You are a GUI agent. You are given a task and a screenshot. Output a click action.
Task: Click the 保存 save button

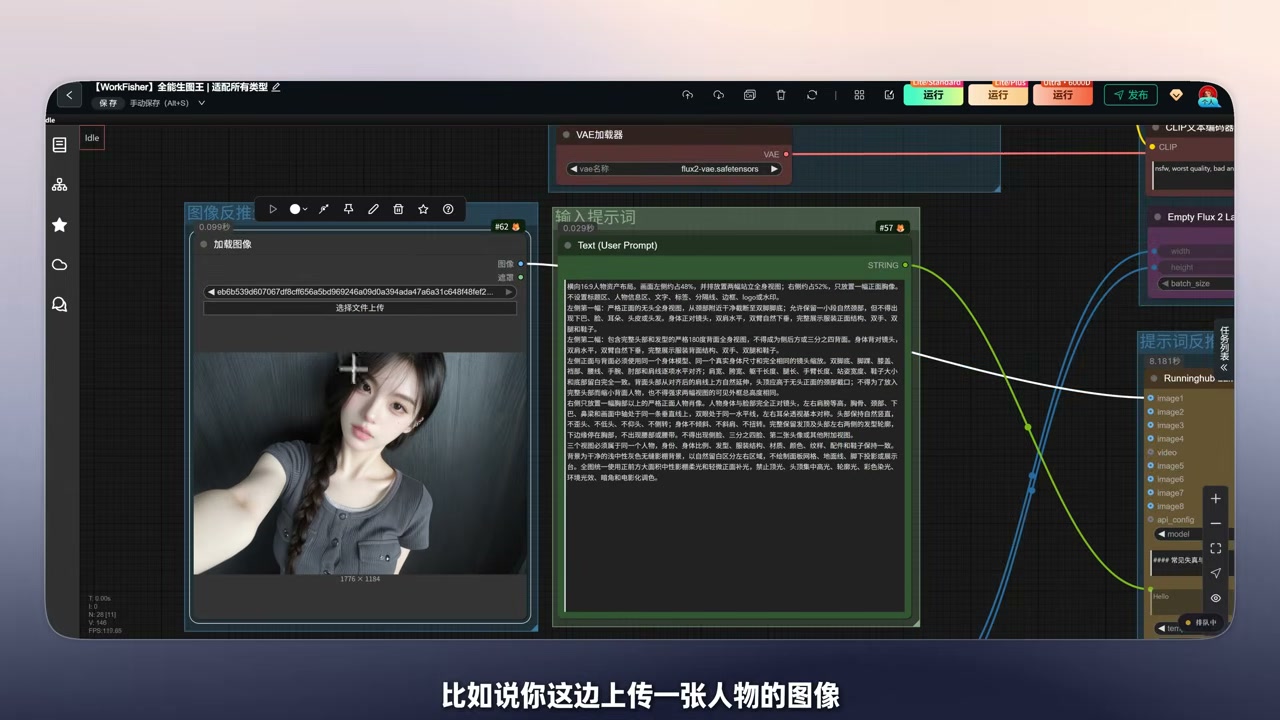click(108, 103)
